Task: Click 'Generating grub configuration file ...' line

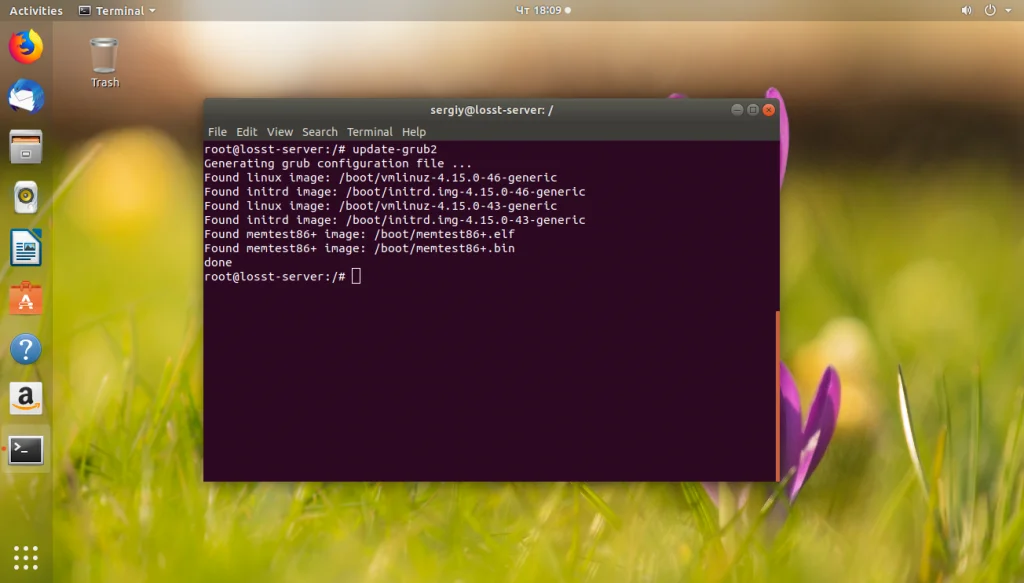Action: pos(338,163)
